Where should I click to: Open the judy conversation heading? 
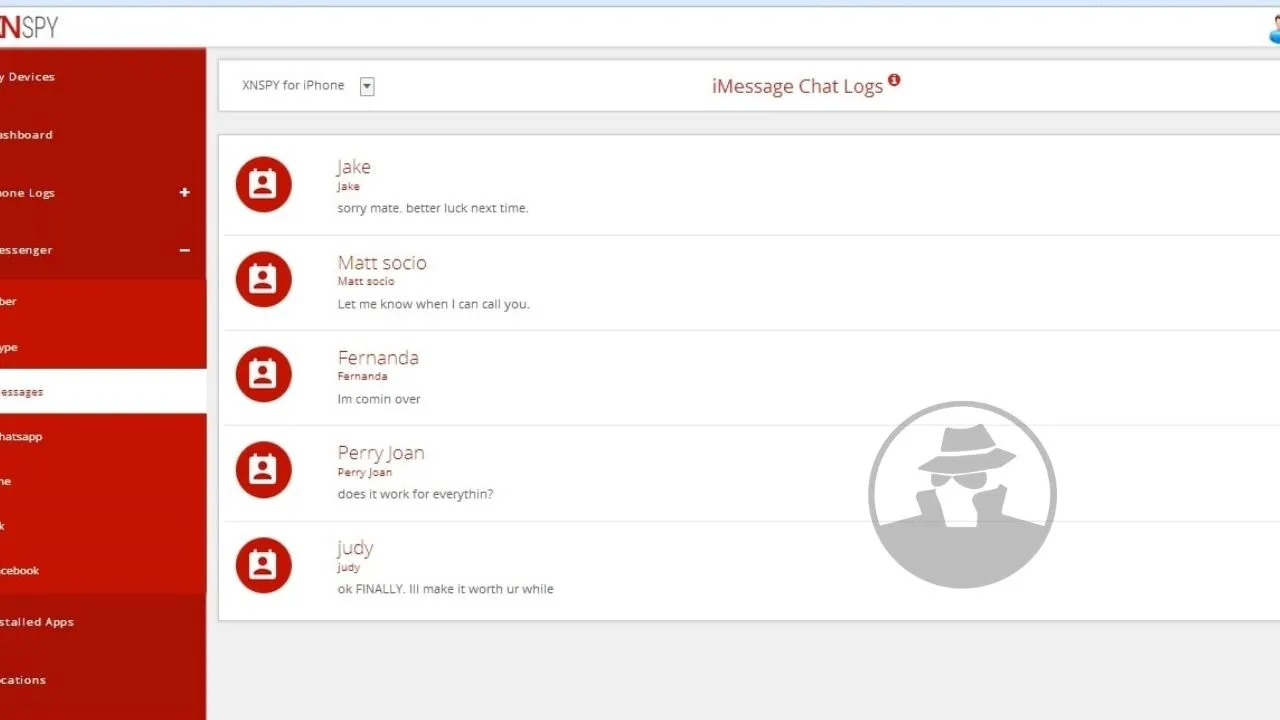355,548
